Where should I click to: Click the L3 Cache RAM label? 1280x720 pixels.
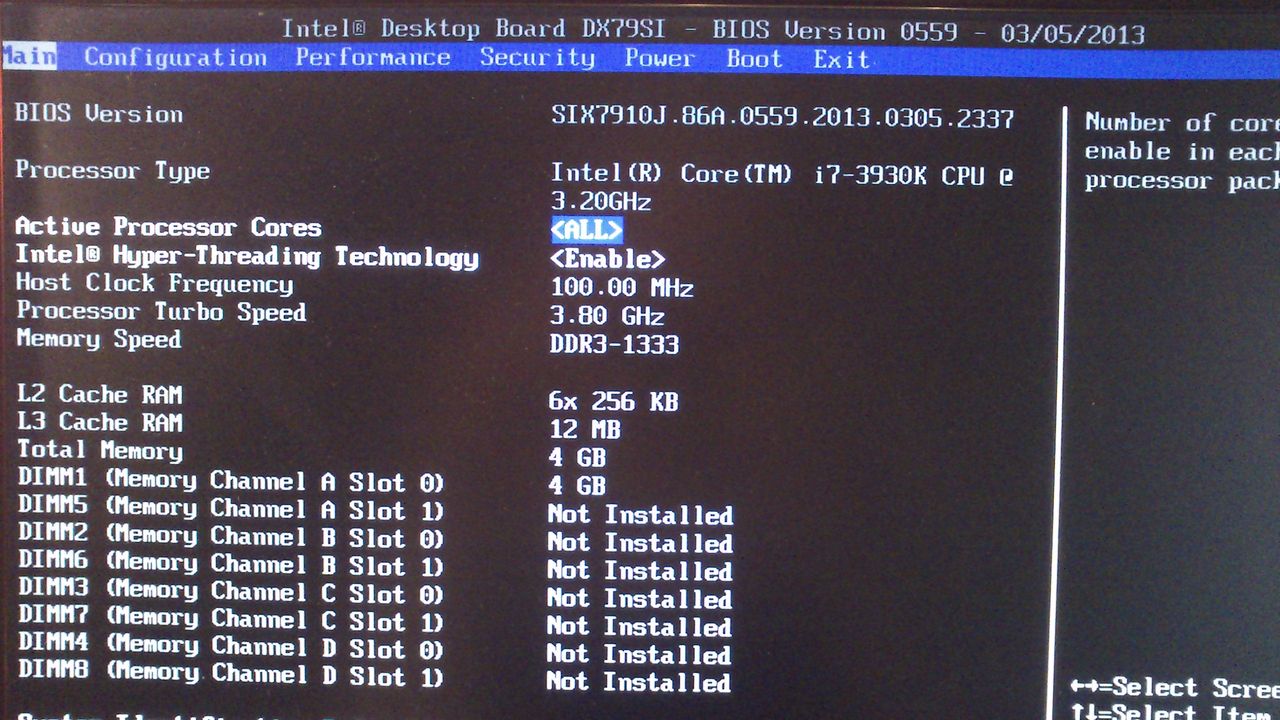pos(100,423)
